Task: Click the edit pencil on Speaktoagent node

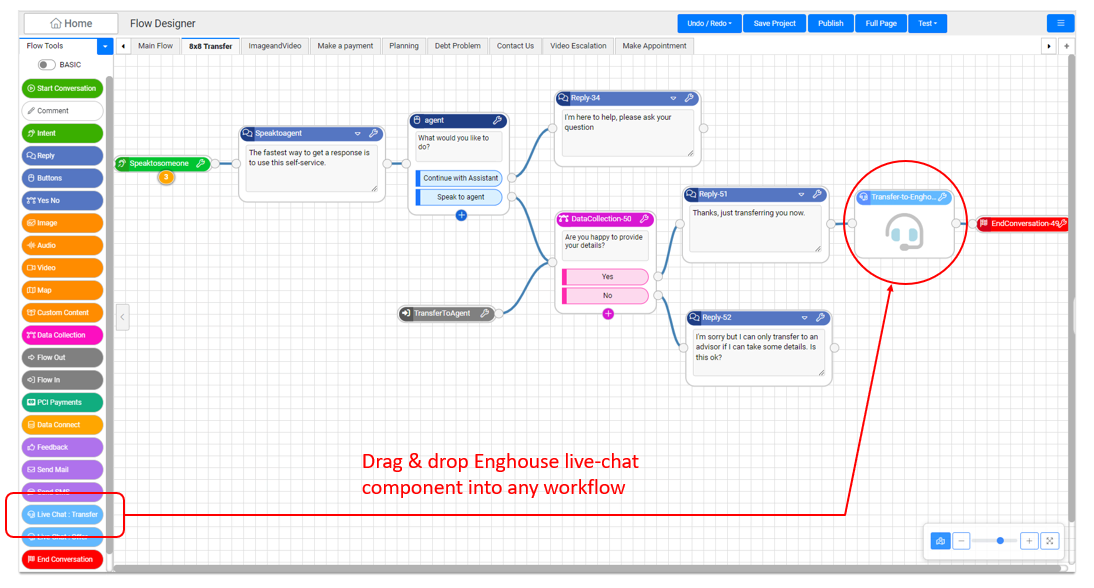Action: pyautogui.click(x=373, y=133)
